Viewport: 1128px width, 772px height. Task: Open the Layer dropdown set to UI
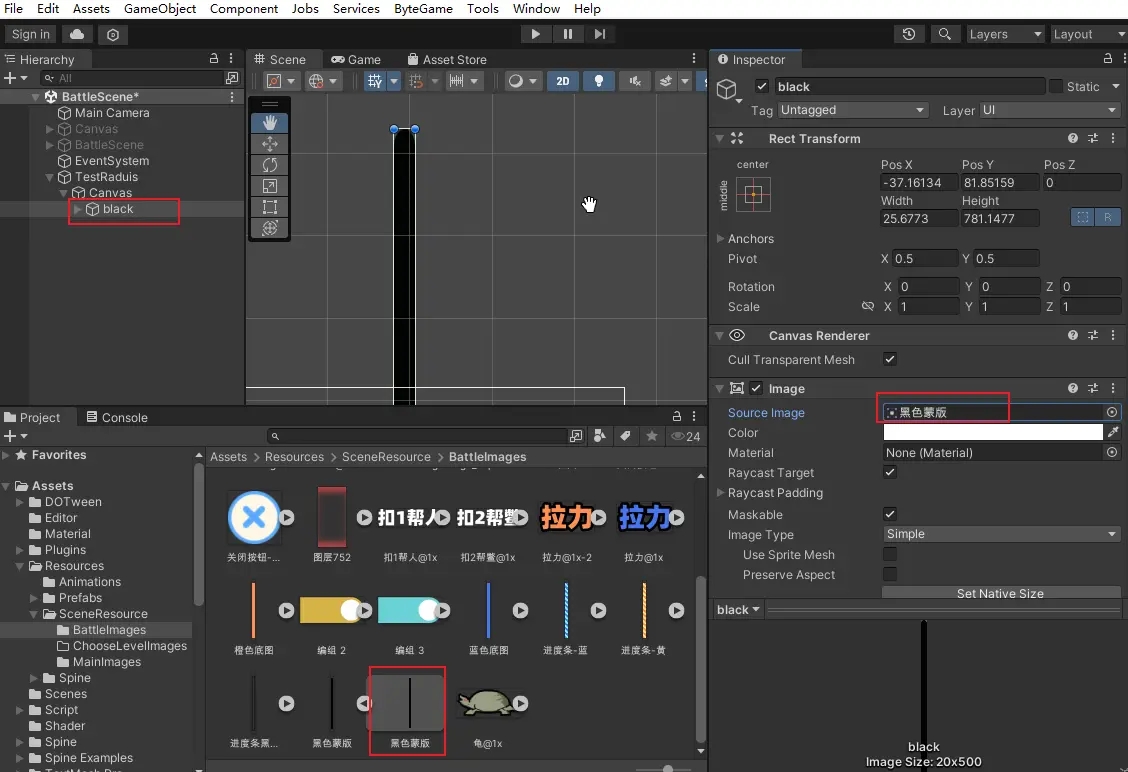coord(1050,110)
